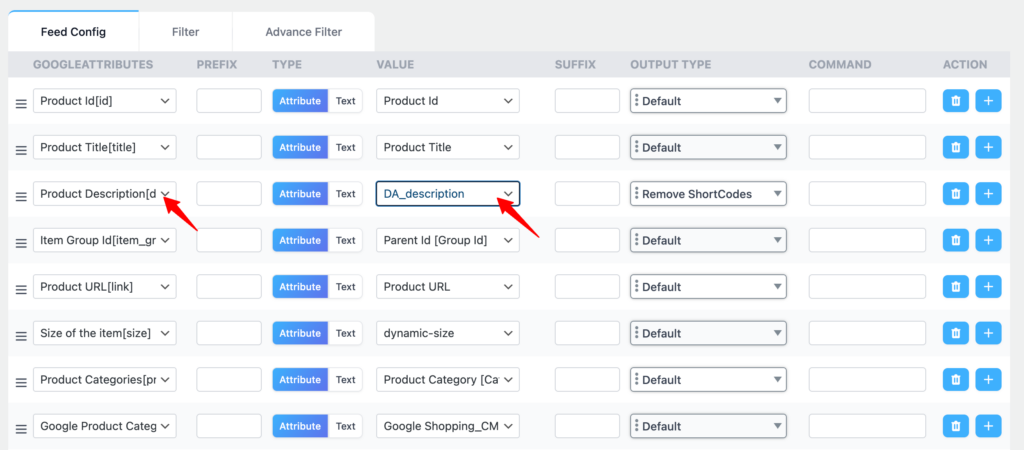The width and height of the screenshot is (1024, 450).
Task: Open the Advance Filter tab
Action: (x=304, y=31)
